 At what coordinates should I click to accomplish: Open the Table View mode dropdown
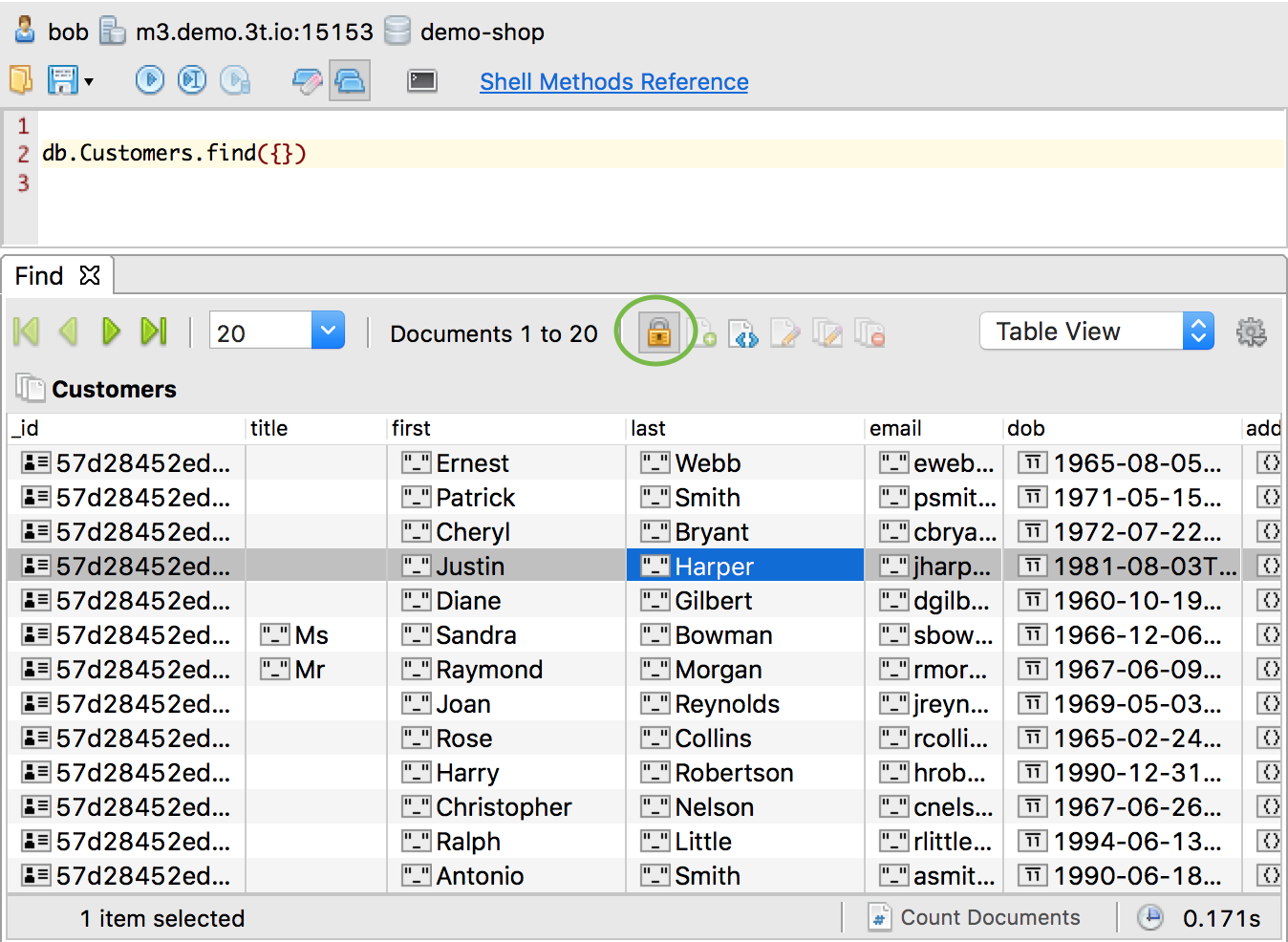pyautogui.click(x=1097, y=332)
